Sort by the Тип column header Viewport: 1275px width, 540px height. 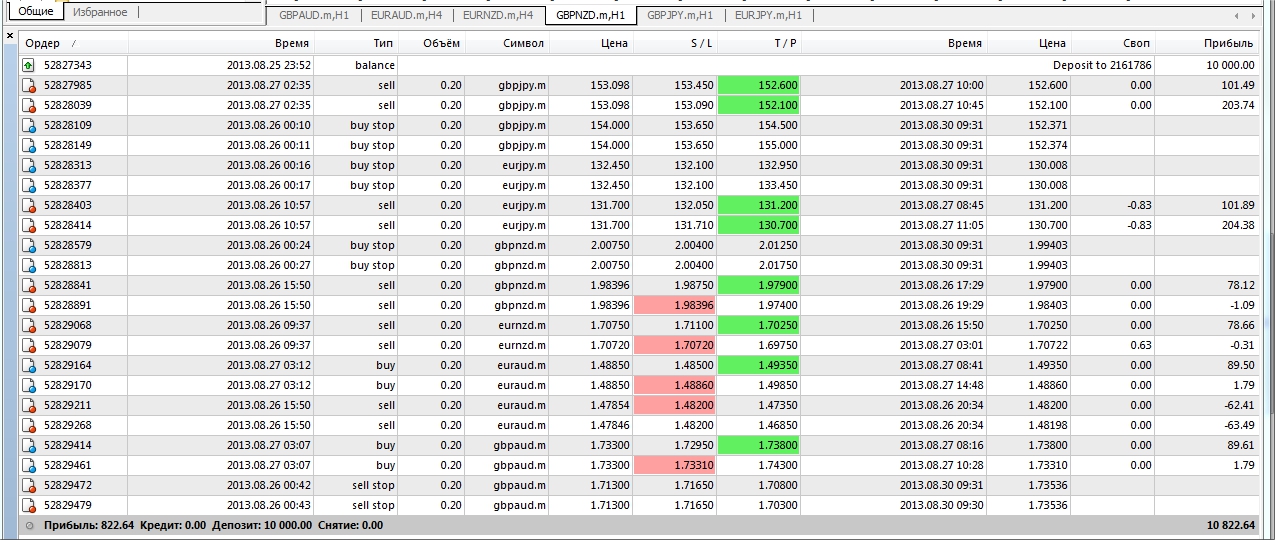point(357,43)
